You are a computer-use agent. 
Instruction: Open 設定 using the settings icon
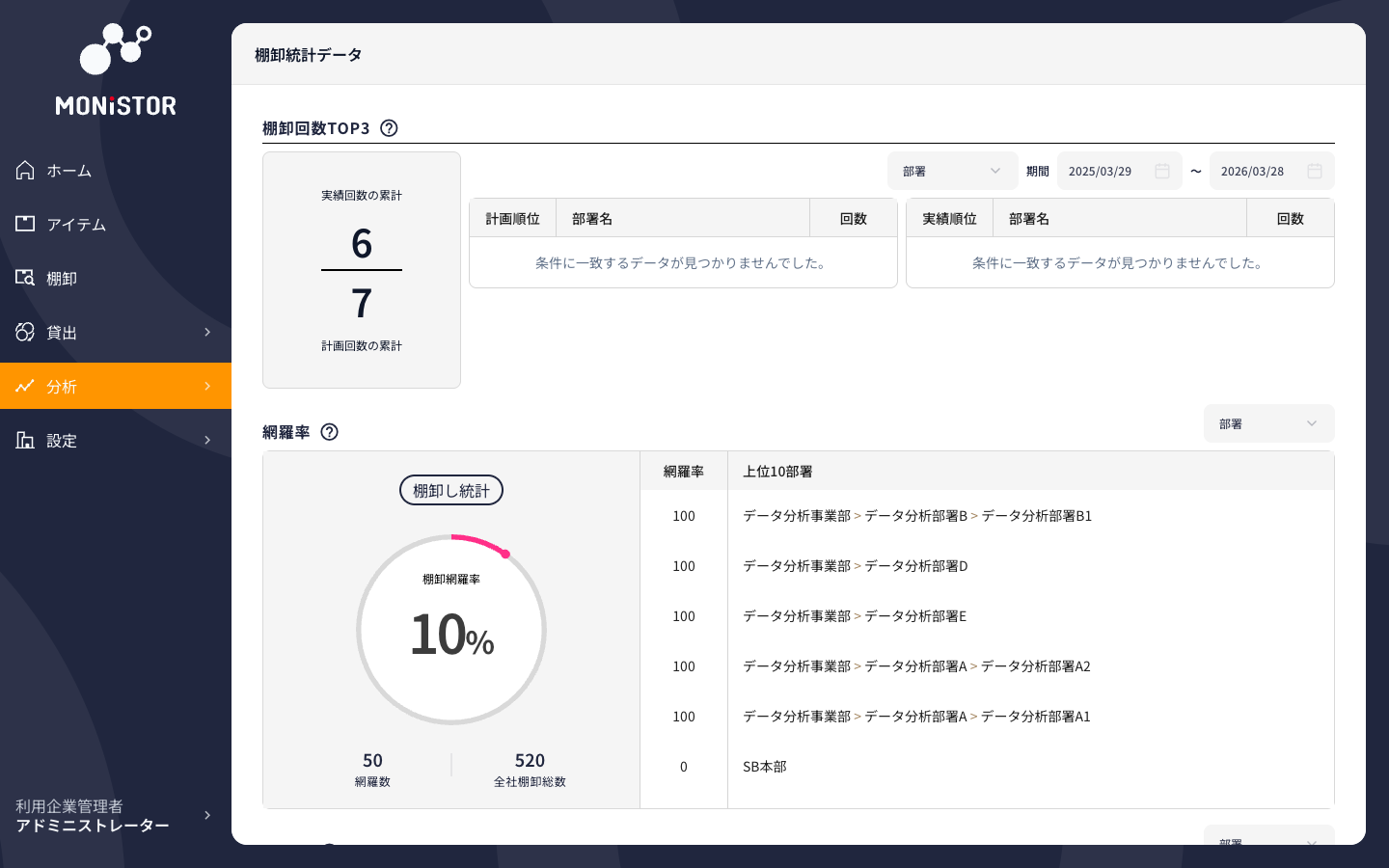(x=25, y=440)
